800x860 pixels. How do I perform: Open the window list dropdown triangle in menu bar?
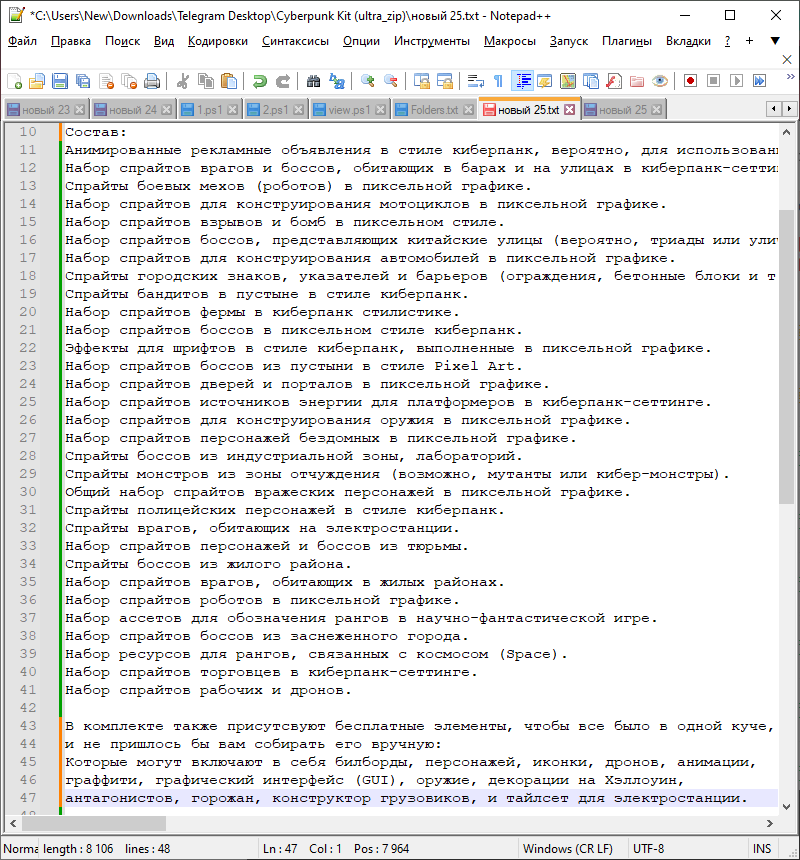[x=775, y=41]
